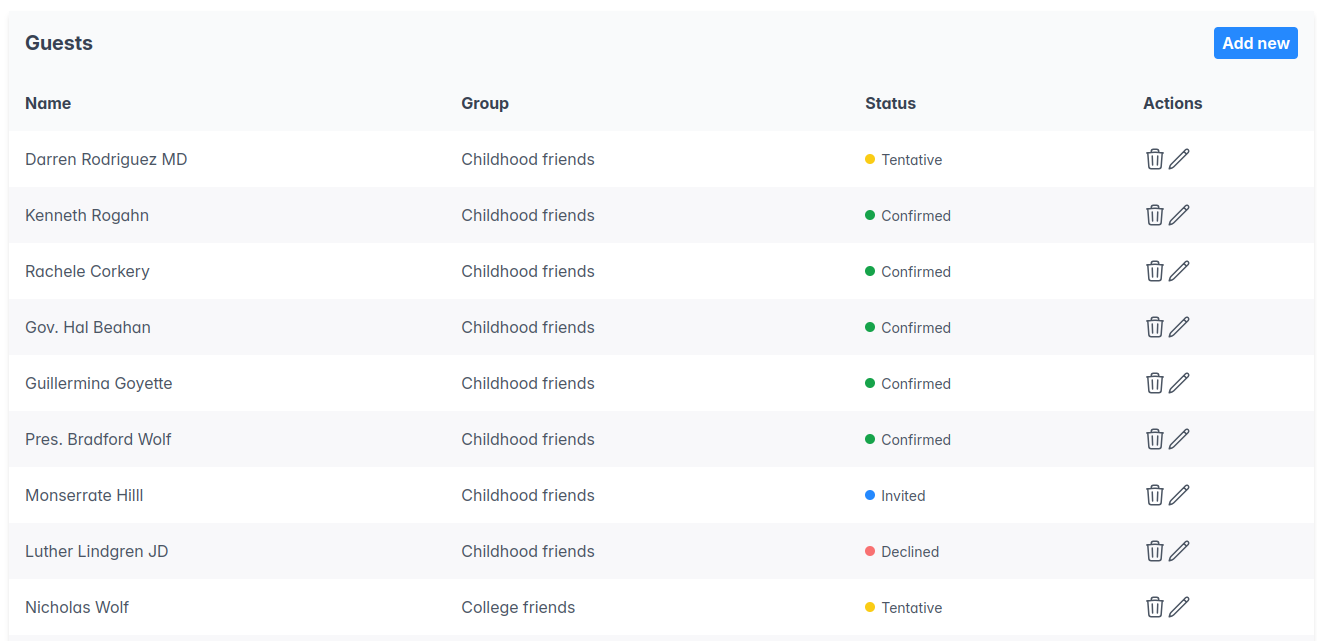Delete Nicholas Wolf using the trash icon
The width and height of the screenshot is (1317, 641).
click(1155, 607)
